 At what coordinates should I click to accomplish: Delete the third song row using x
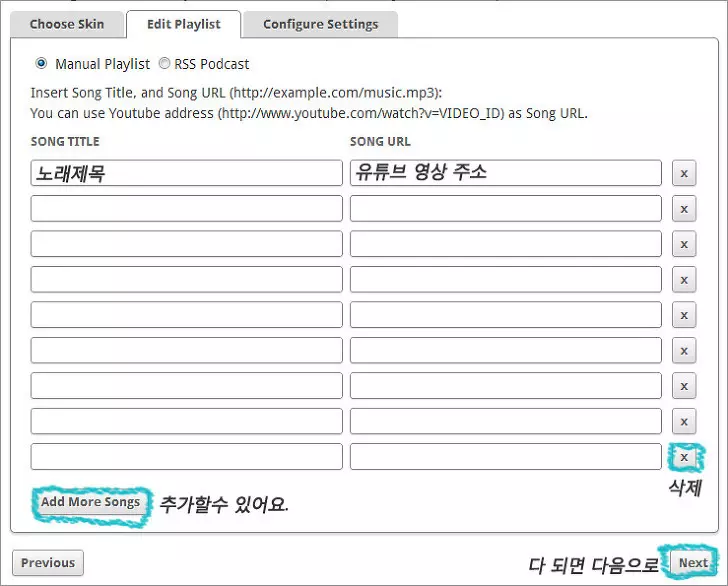pos(684,244)
